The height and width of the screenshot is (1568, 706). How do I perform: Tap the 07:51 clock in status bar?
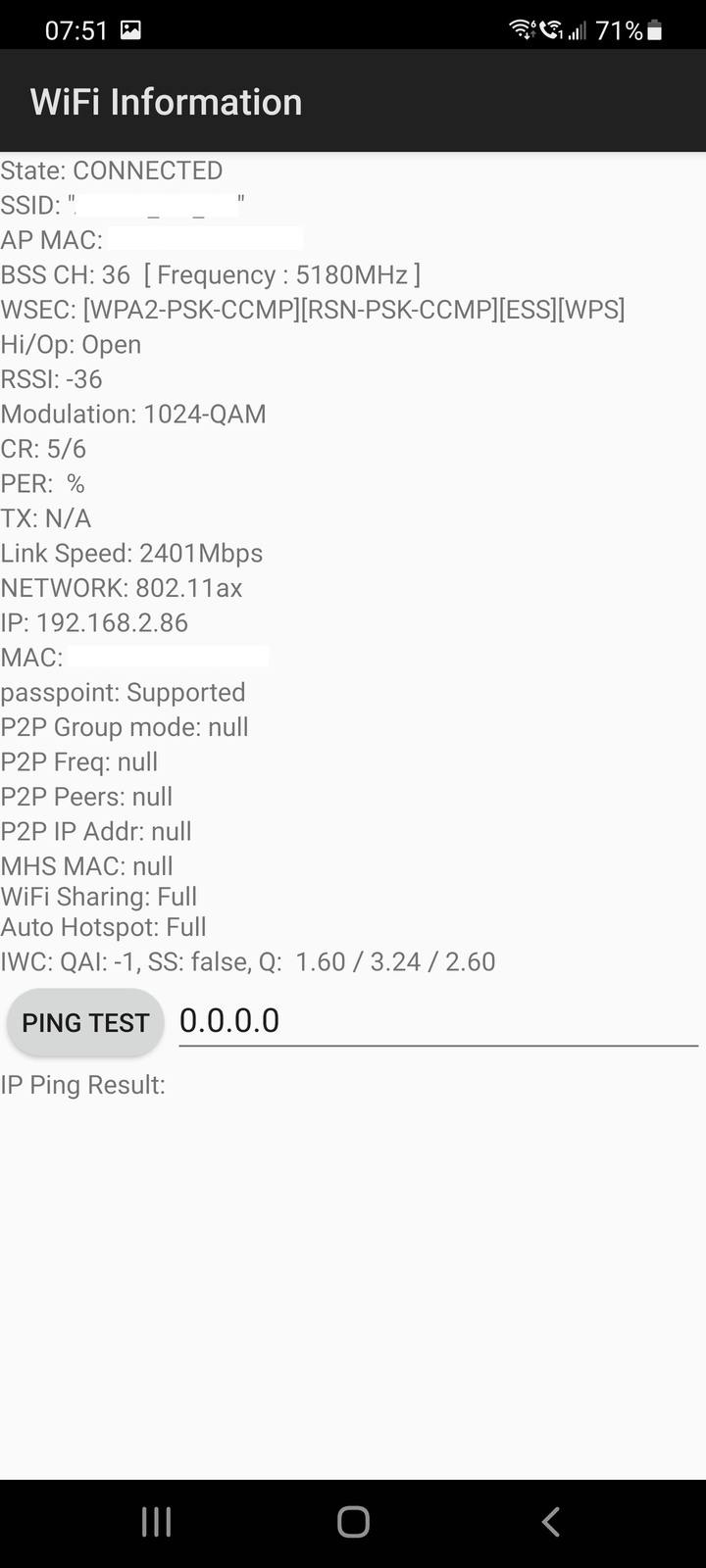pos(76,30)
